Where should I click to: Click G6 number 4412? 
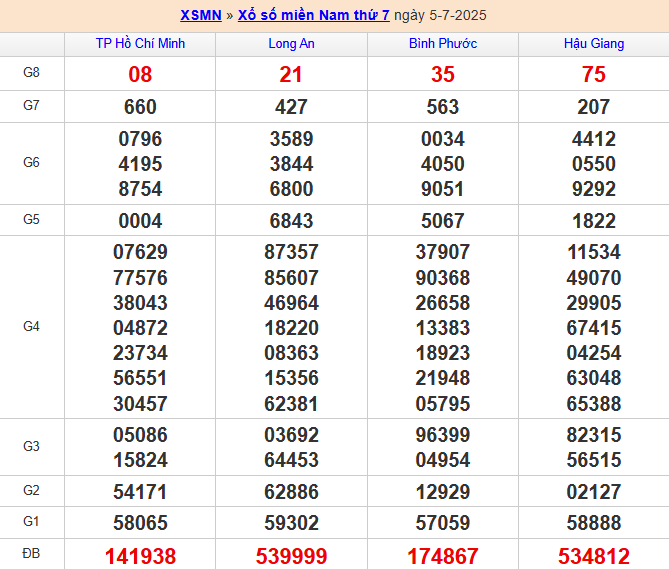tap(594, 139)
